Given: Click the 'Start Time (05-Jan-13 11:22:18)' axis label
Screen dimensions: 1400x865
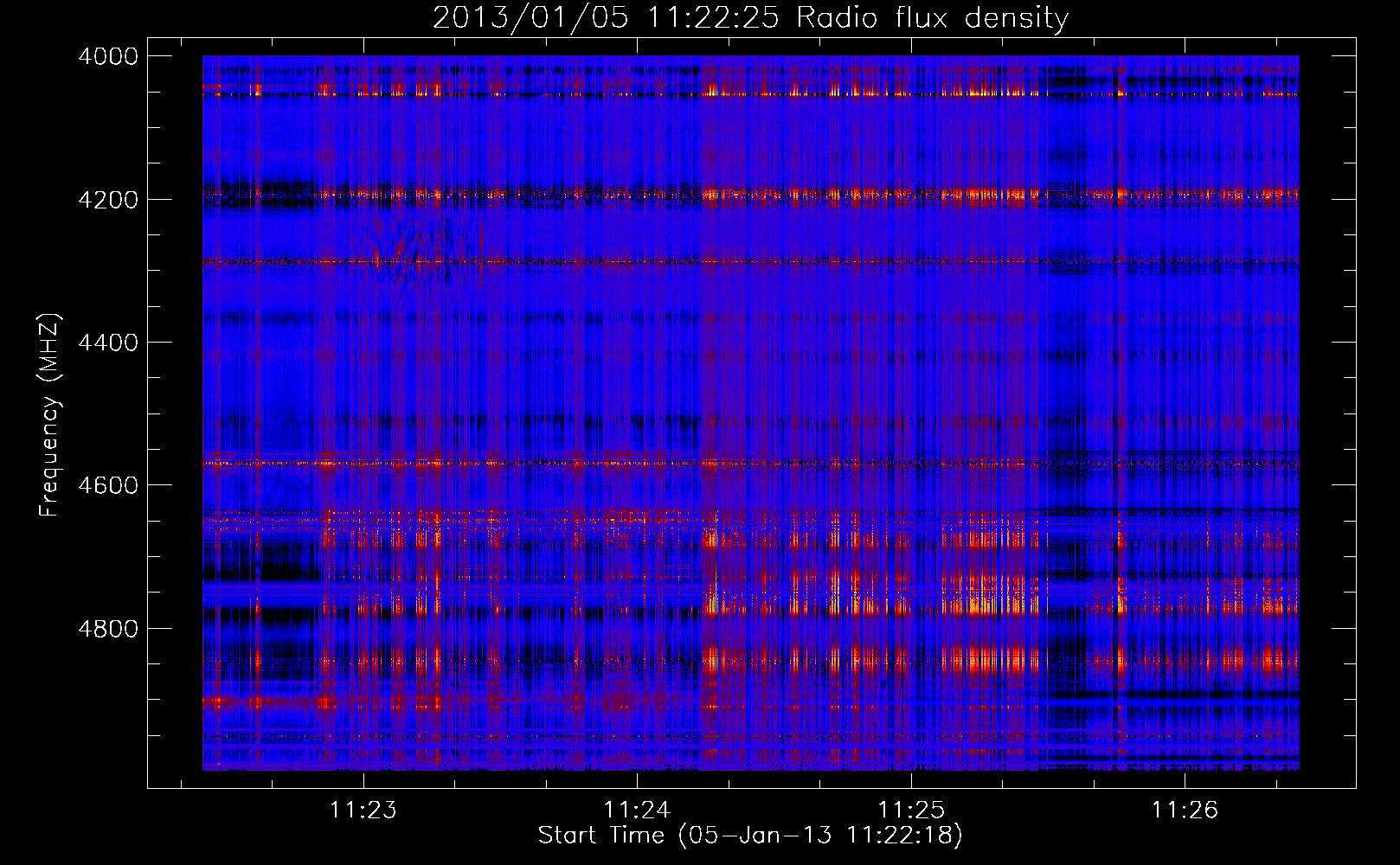Looking at the screenshot, I should pos(750,836).
